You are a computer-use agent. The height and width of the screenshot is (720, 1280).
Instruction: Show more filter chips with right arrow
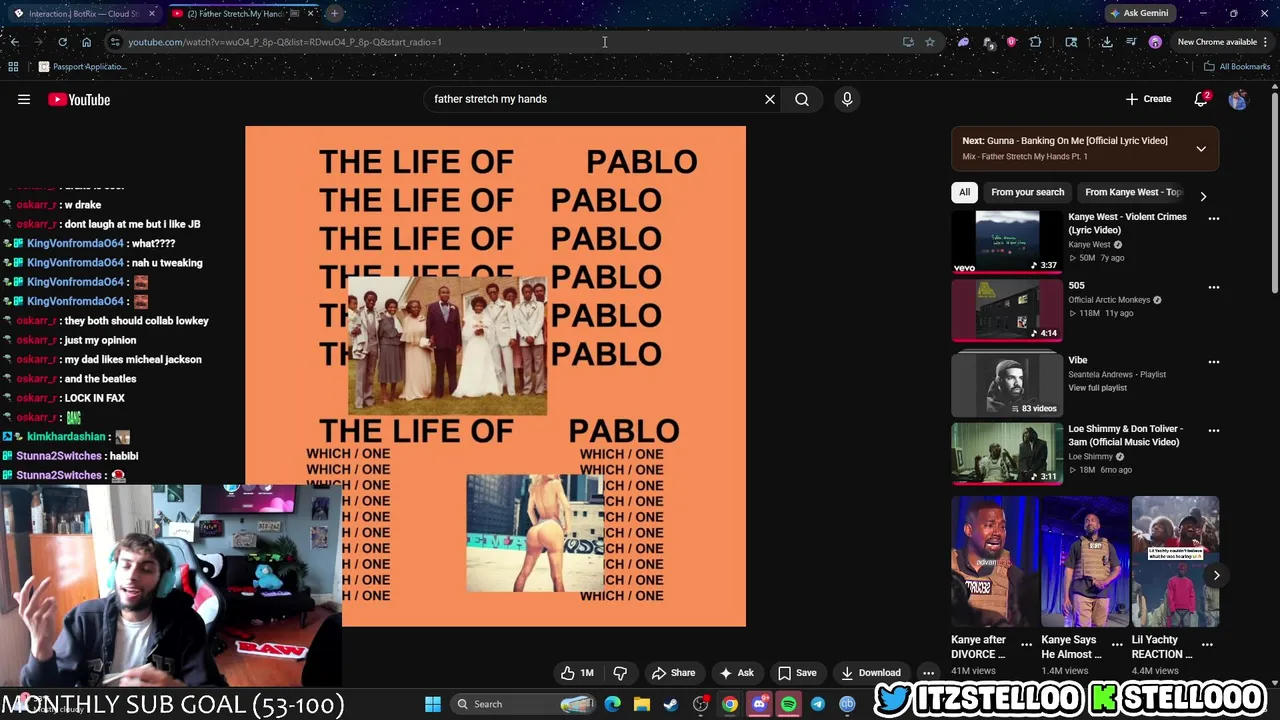point(1203,196)
